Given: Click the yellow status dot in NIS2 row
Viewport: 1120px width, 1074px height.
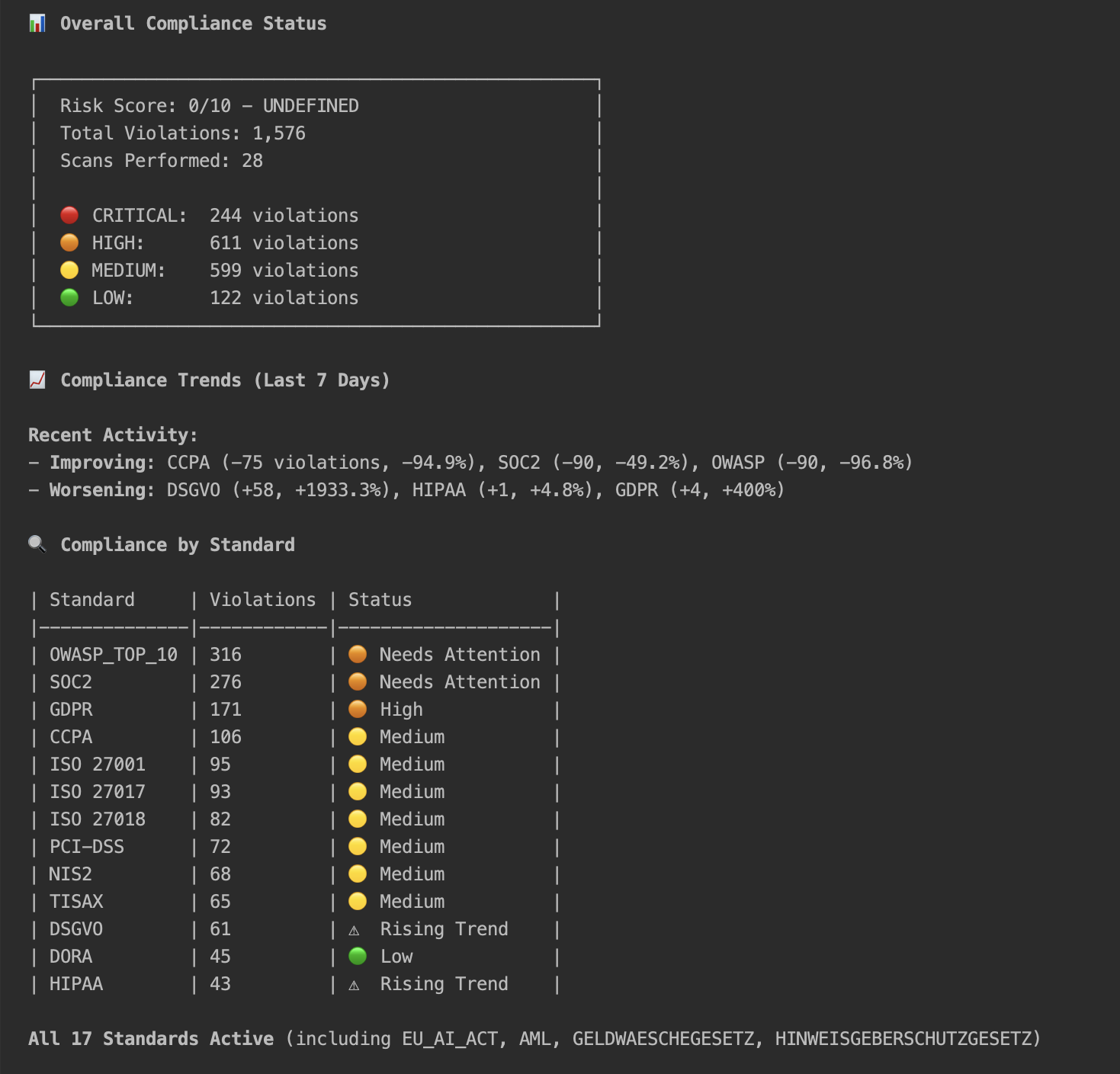Looking at the screenshot, I should (358, 874).
